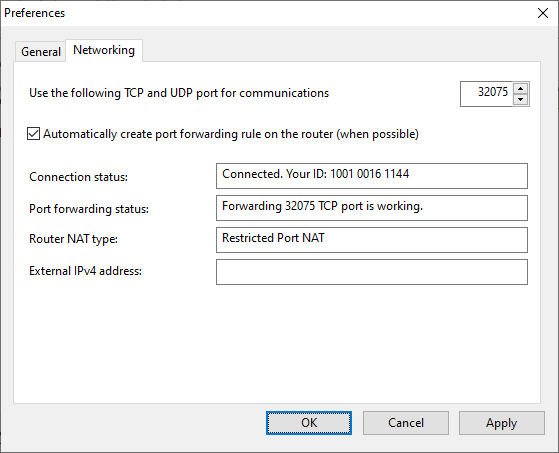Click the empty External IPv4 address field

371,272
